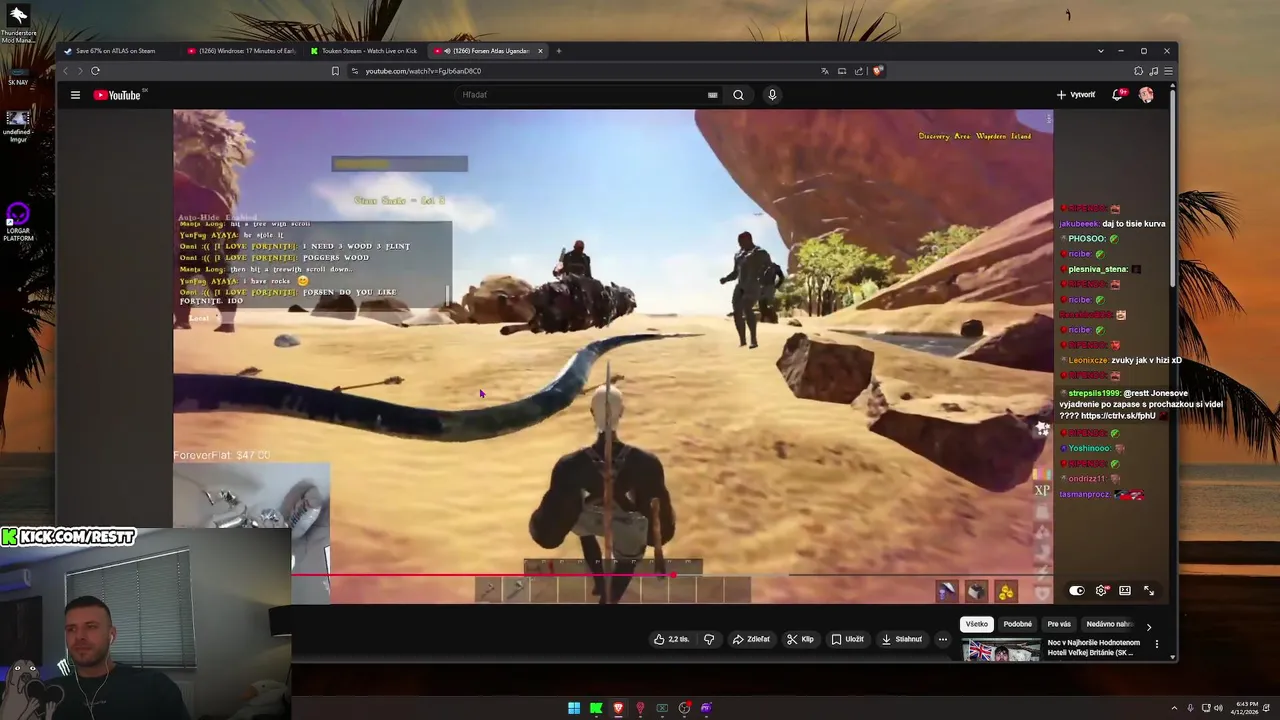Click the youtube.com URL in the address bar

coord(423,71)
